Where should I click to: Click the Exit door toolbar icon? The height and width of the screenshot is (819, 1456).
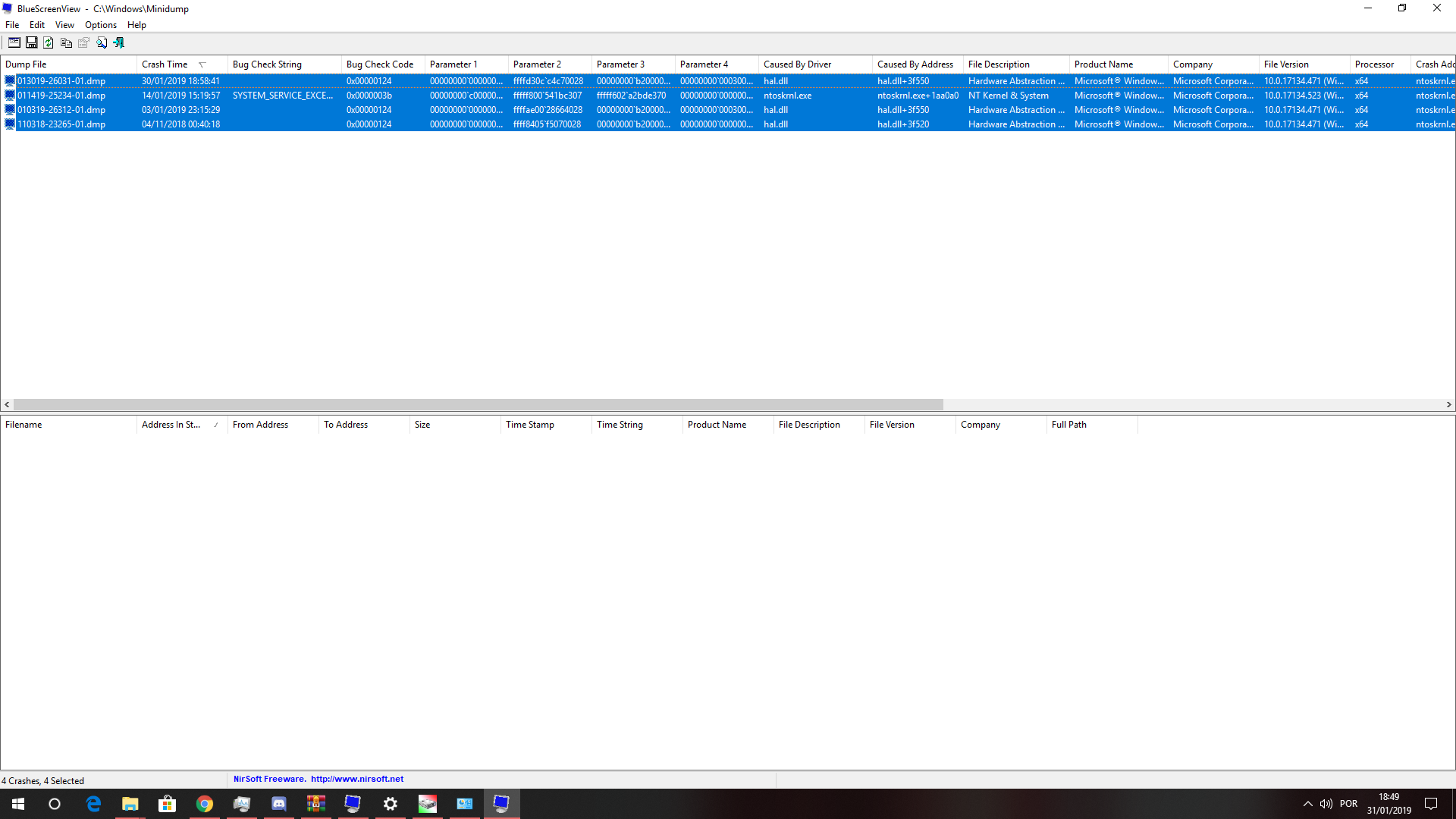click(119, 43)
